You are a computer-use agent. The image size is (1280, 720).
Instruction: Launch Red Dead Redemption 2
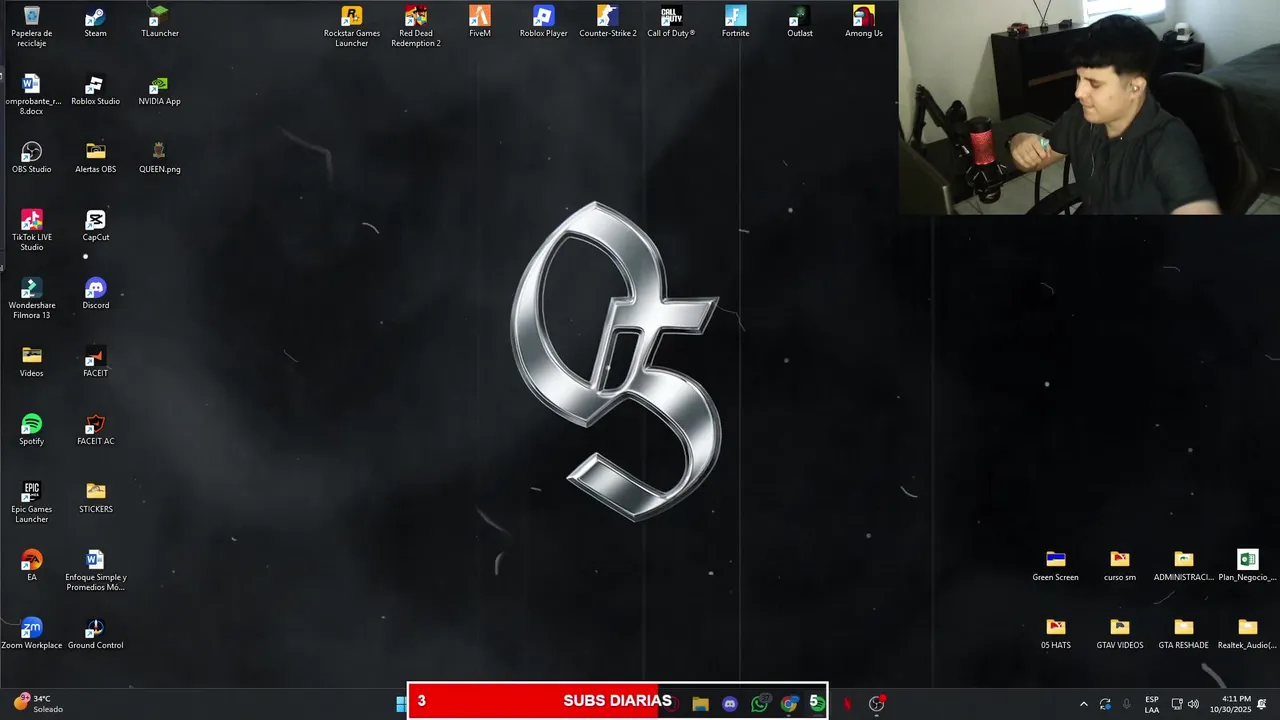click(x=416, y=27)
